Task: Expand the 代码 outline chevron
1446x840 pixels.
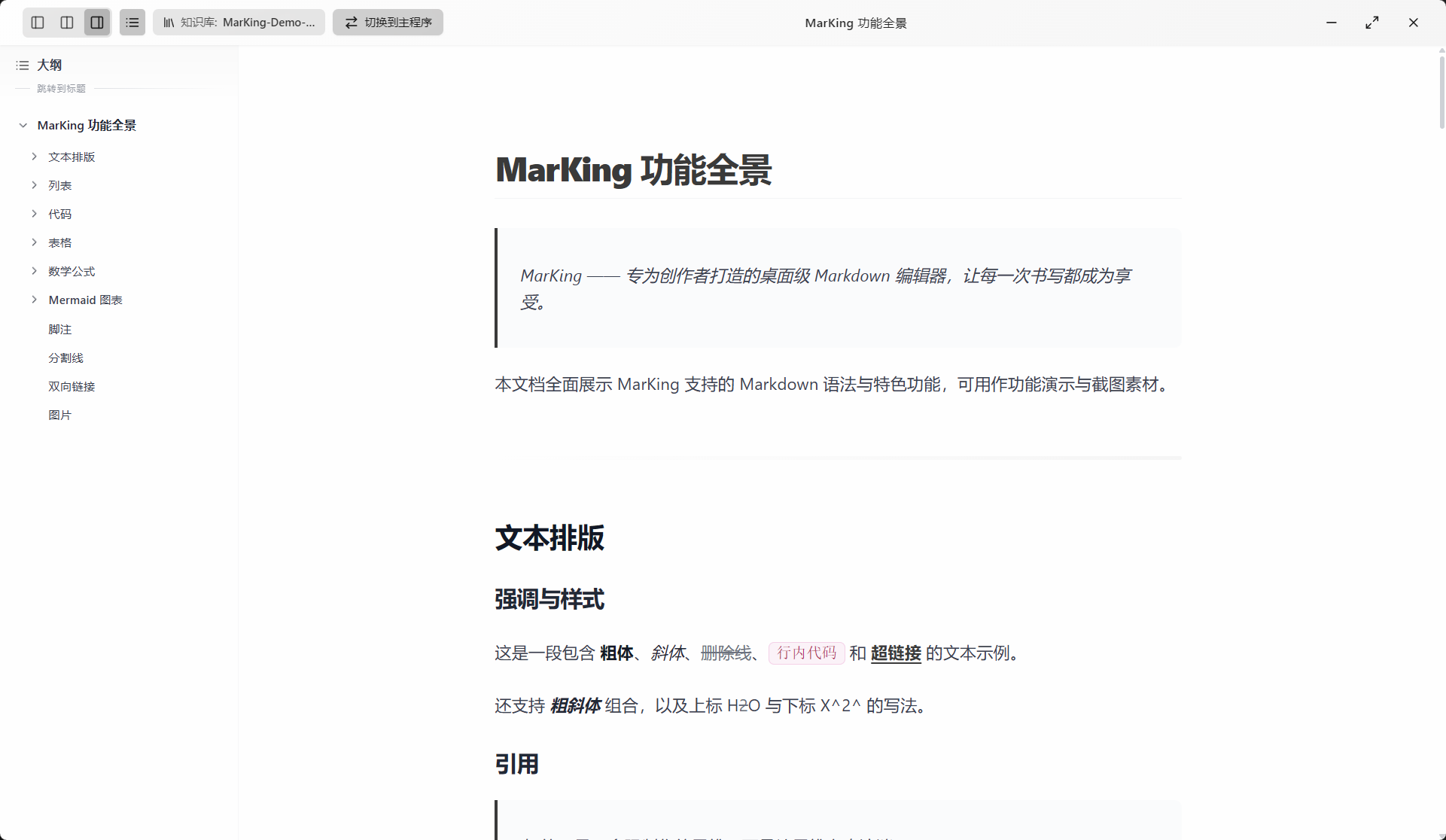Action: [35, 214]
